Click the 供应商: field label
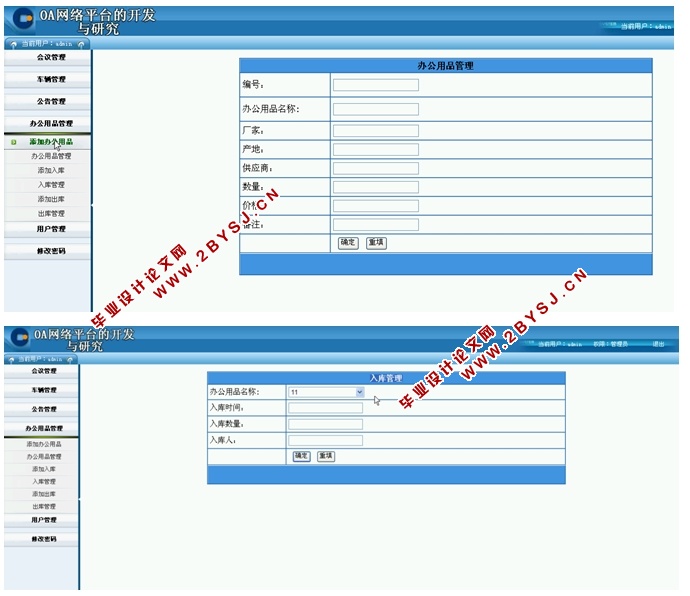 click(257, 168)
